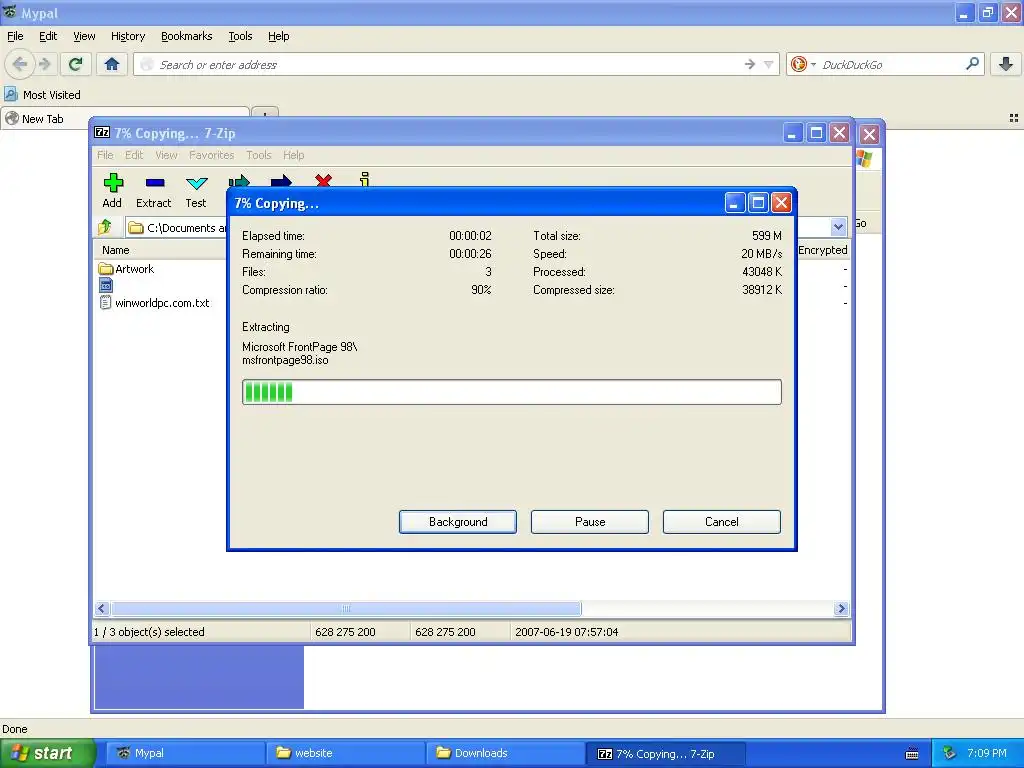Image resolution: width=1024 pixels, height=768 pixels.
Task: Click the search magnifier icon in Mypal
Action: [x=972, y=64]
